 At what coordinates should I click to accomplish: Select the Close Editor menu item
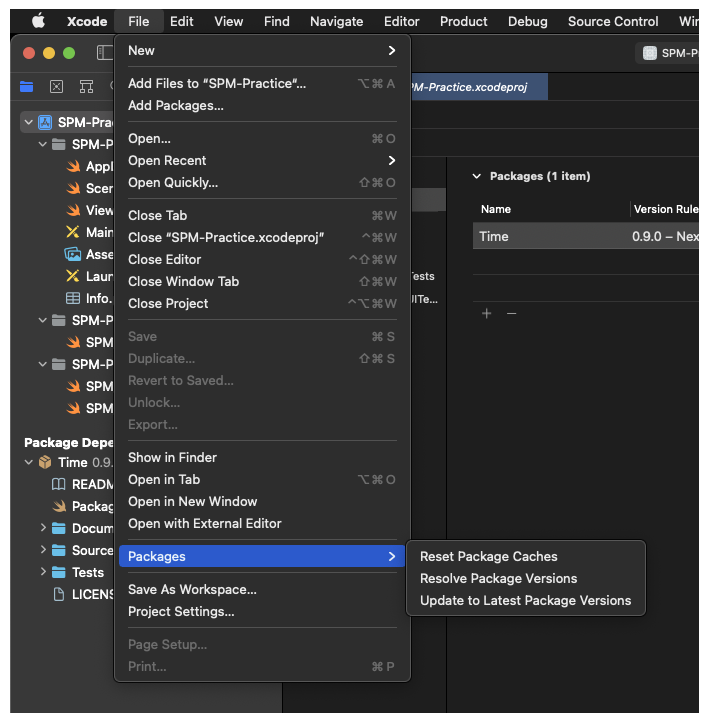[x=262, y=259]
